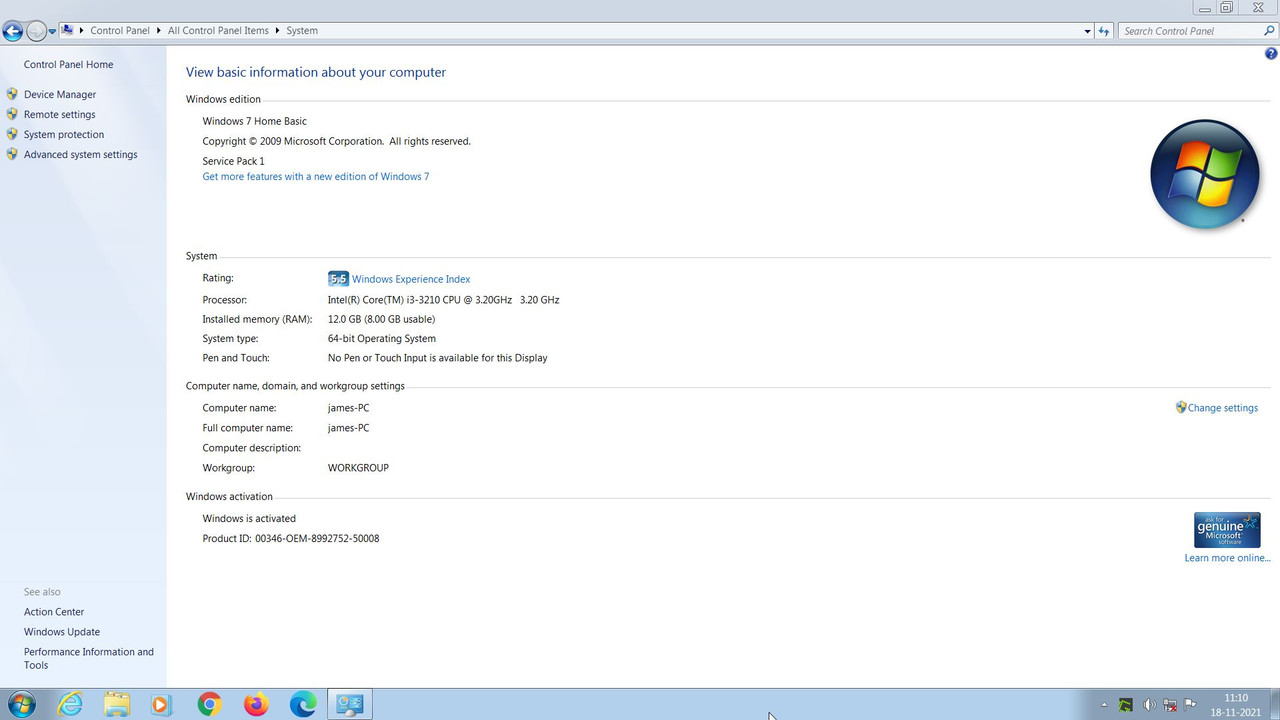The width and height of the screenshot is (1280, 720).
Task: Click the shield icon beside Advanced system settings
Action: click(12, 154)
